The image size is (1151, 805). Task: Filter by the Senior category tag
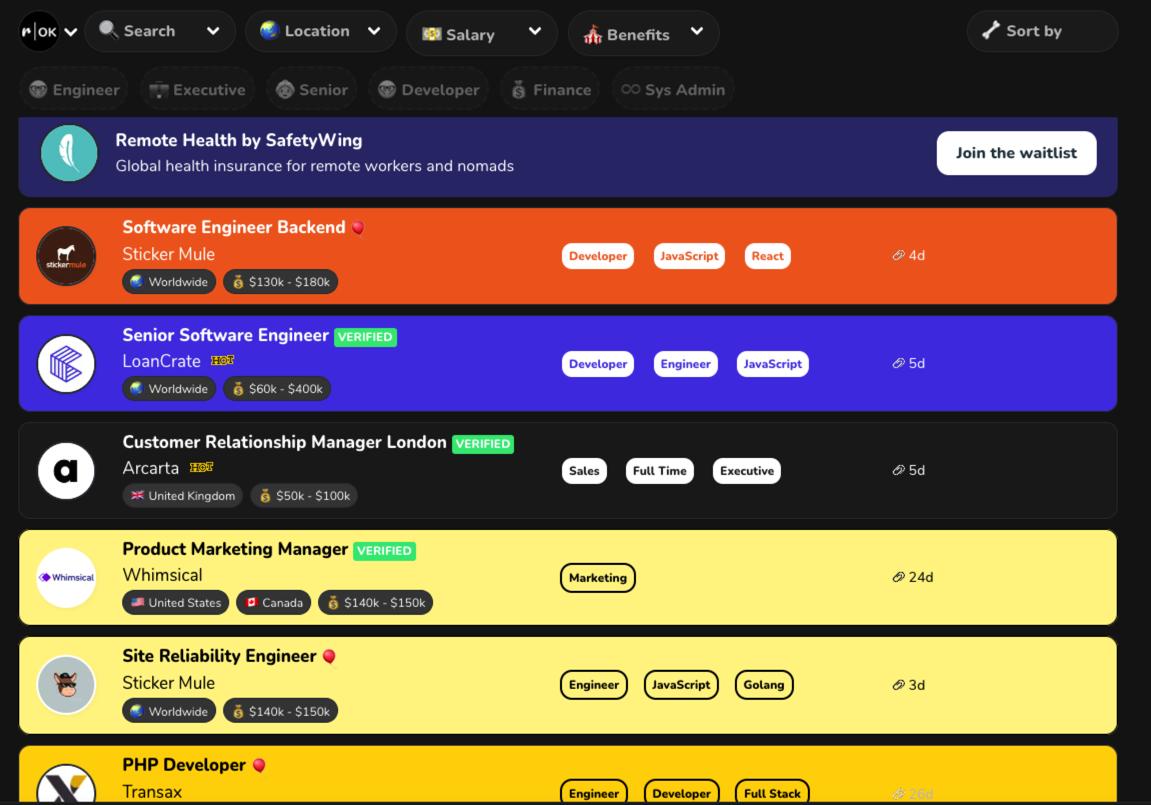click(x=311, y=90)
